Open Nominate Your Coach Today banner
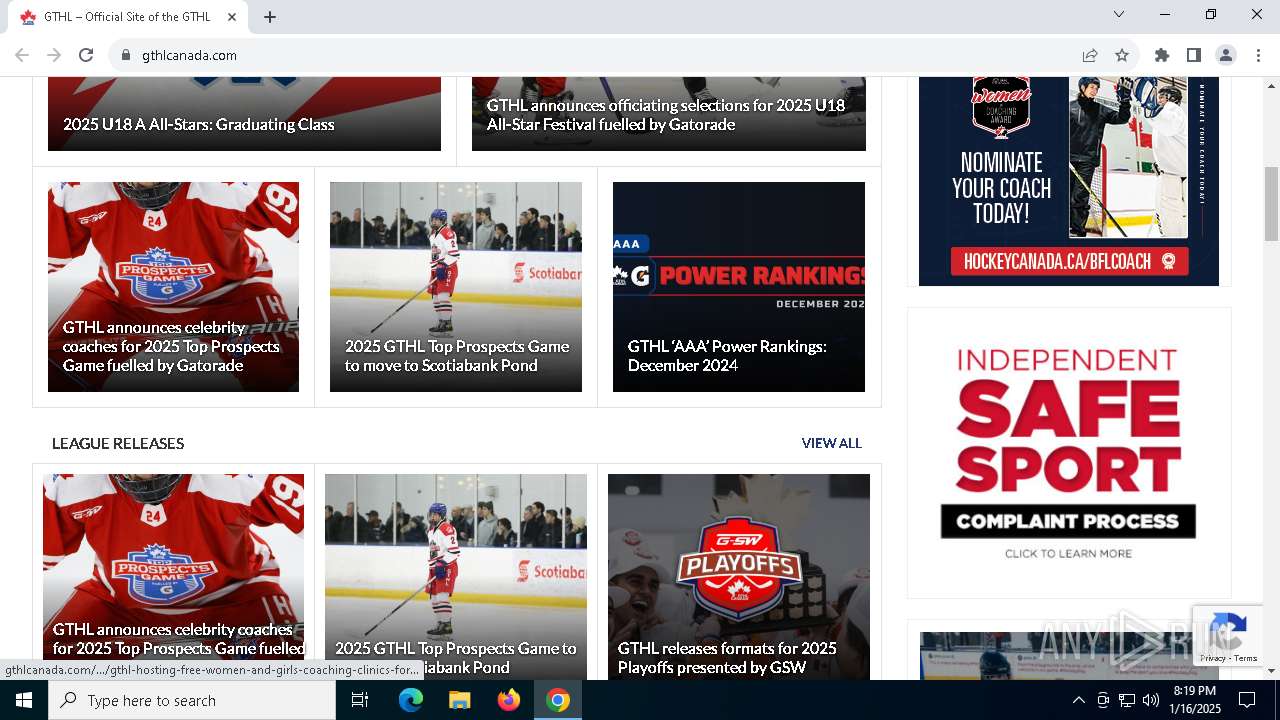1280x720 pixels. point(1069,181)
